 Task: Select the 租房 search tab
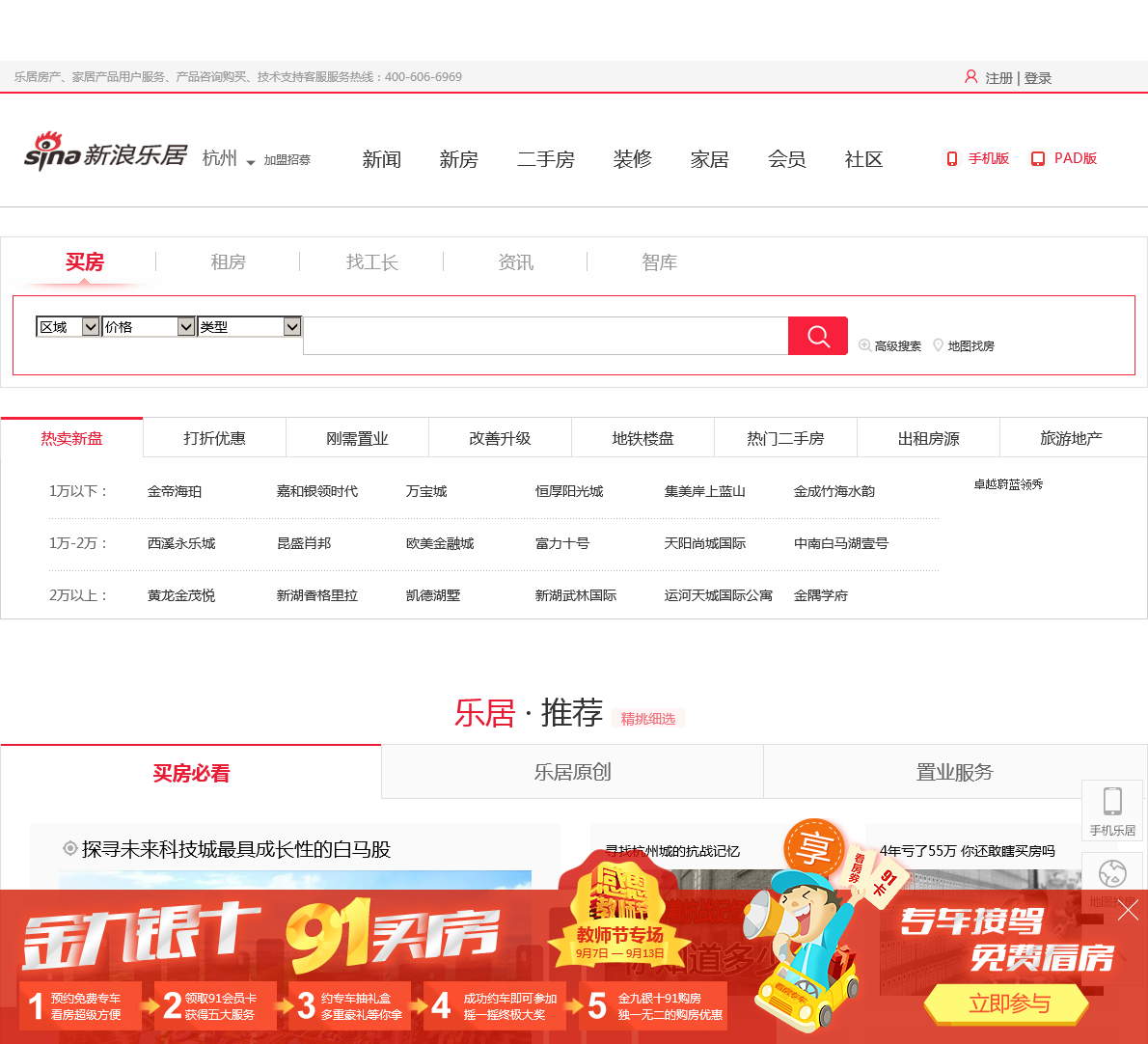229,262
